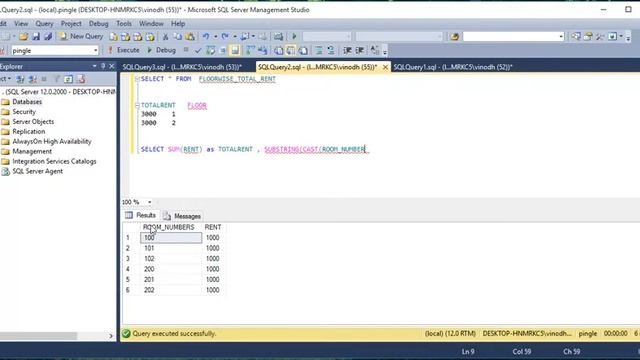The height and width of the screenshot is (360, 640).
Task: Start a New Query from the toolbar
Action: tap(81, 36)
